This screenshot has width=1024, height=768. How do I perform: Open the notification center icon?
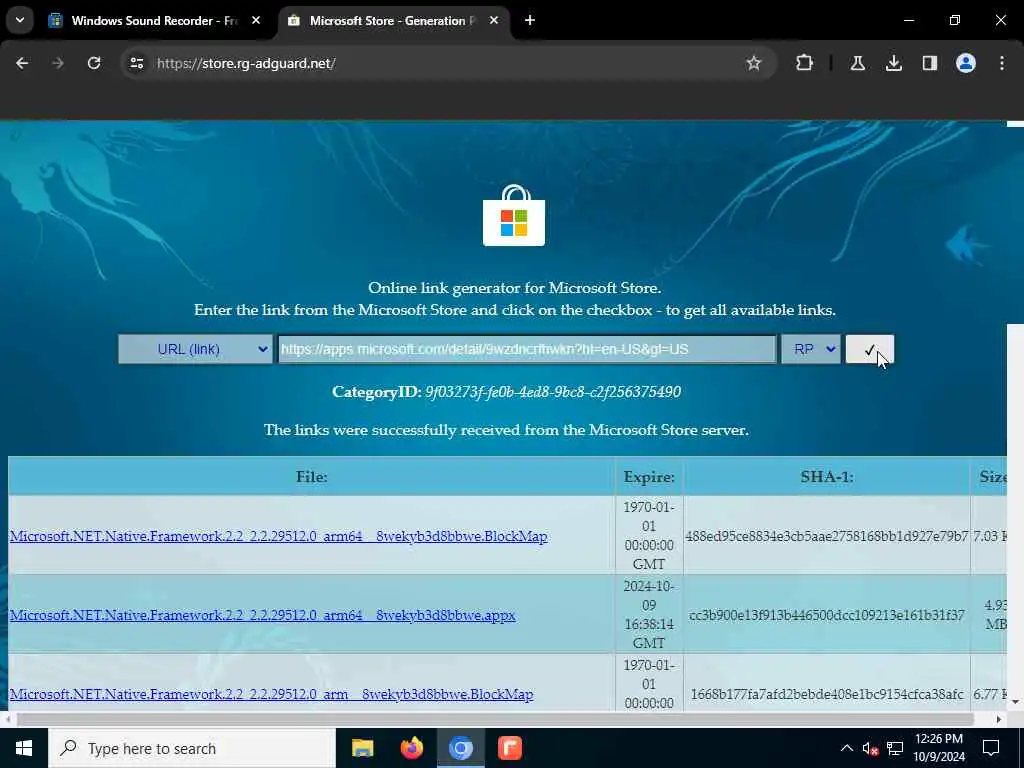[991, 748]
